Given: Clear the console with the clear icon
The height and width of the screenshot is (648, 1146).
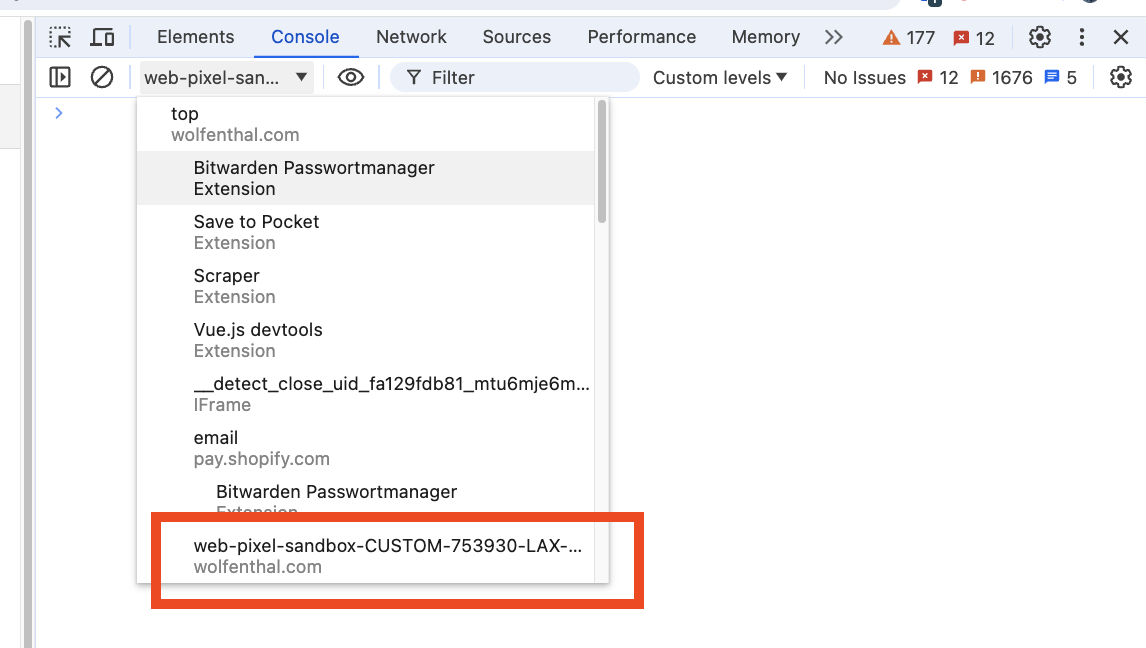Looking at the screenshot, I should click(102, 77).
